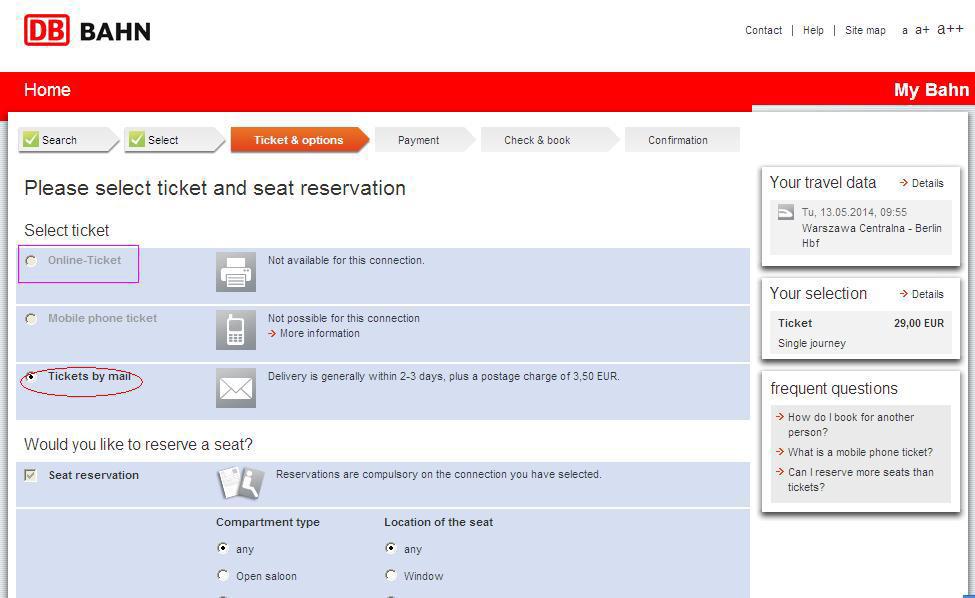Image resolution: width=975 pixels, height=598 pixels.
Task: Select the Online-Ticket radio button
Action: (30, 261)
